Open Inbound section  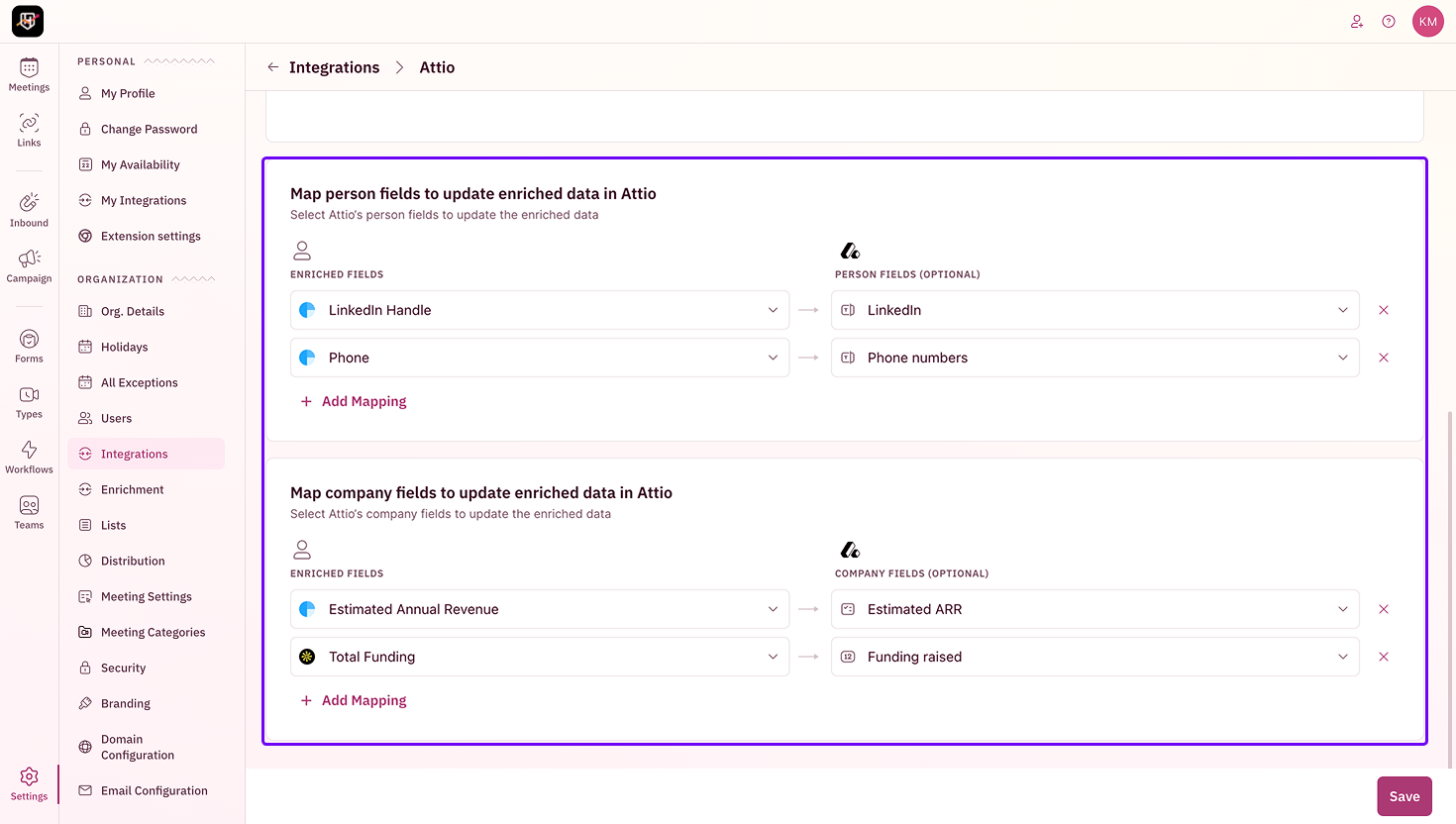[29, 211]
